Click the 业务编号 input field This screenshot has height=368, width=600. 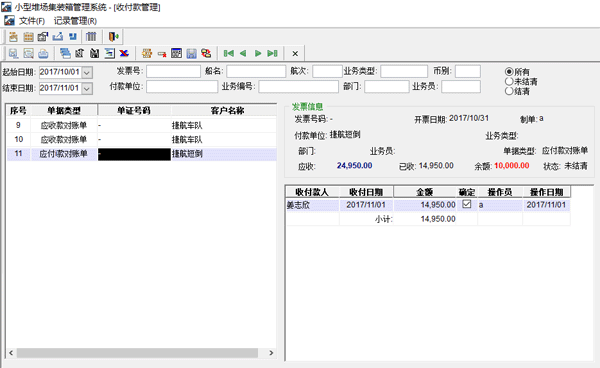298,87
